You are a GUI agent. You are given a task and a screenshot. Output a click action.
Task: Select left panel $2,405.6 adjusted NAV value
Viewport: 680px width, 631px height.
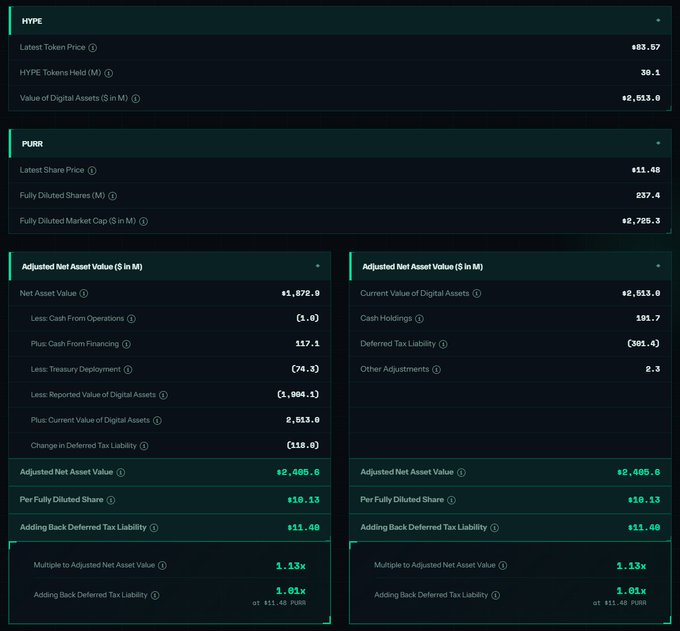298,472
